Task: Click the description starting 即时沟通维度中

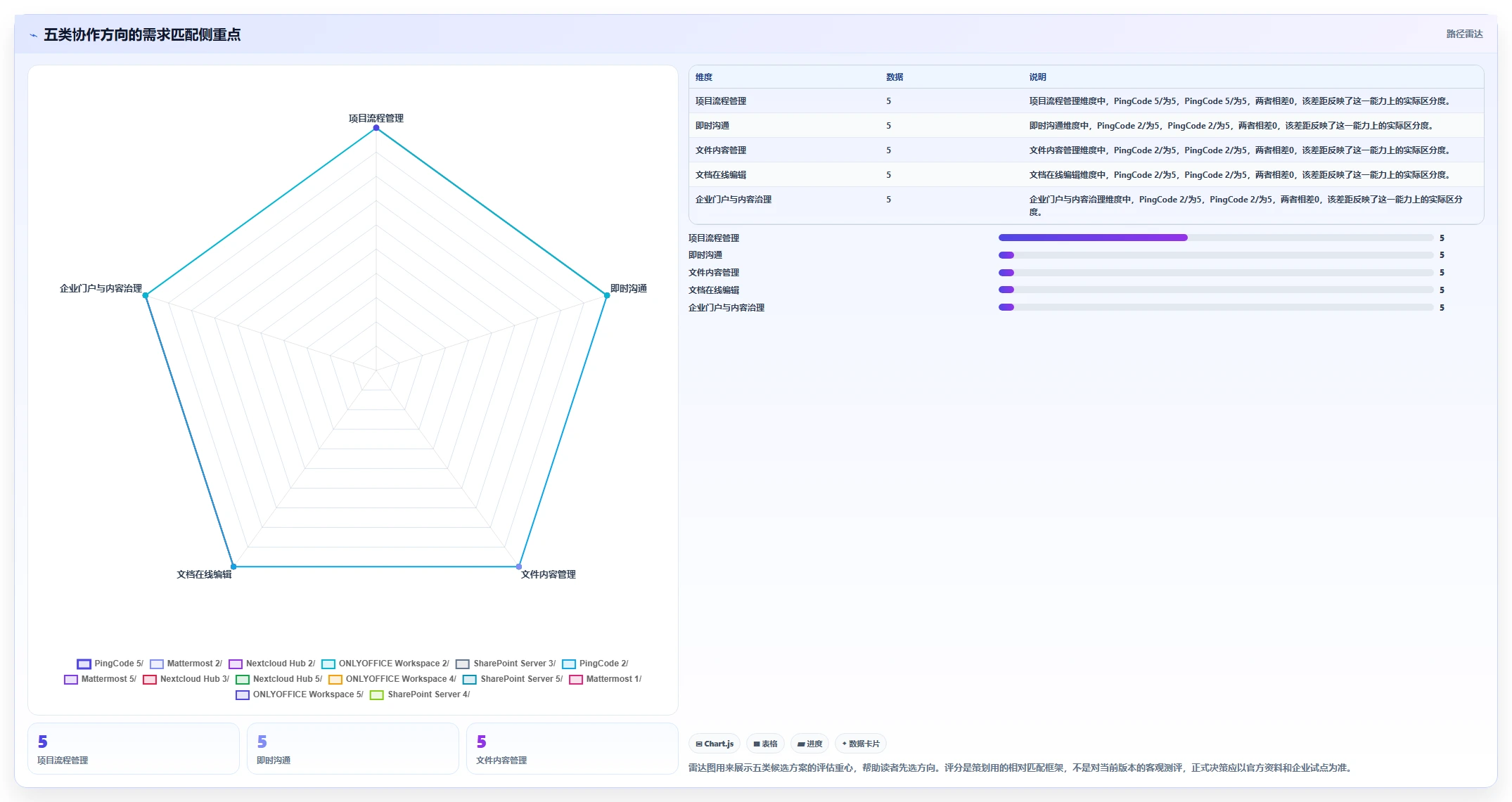Action: click(1231, 126)
